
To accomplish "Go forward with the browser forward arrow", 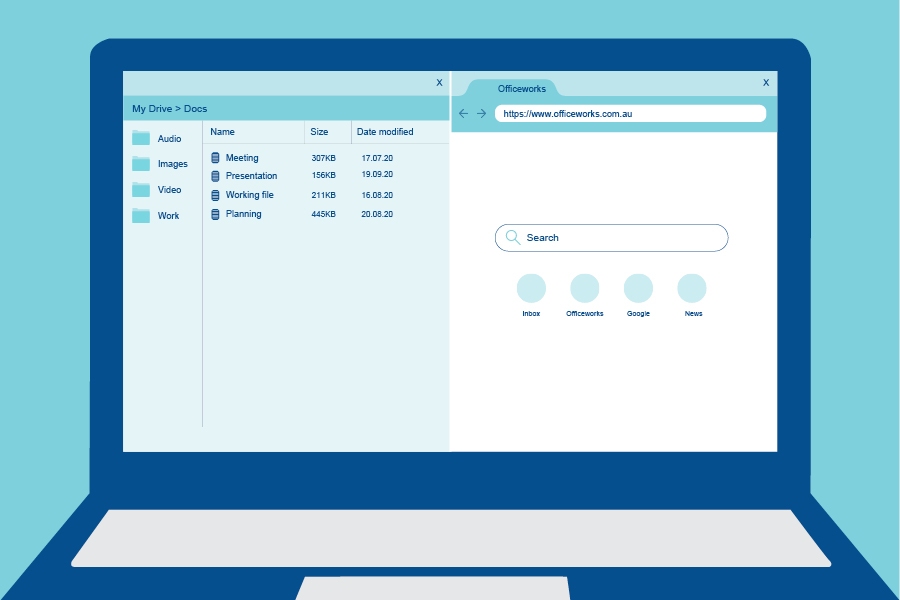I will [x=482, y=114].
